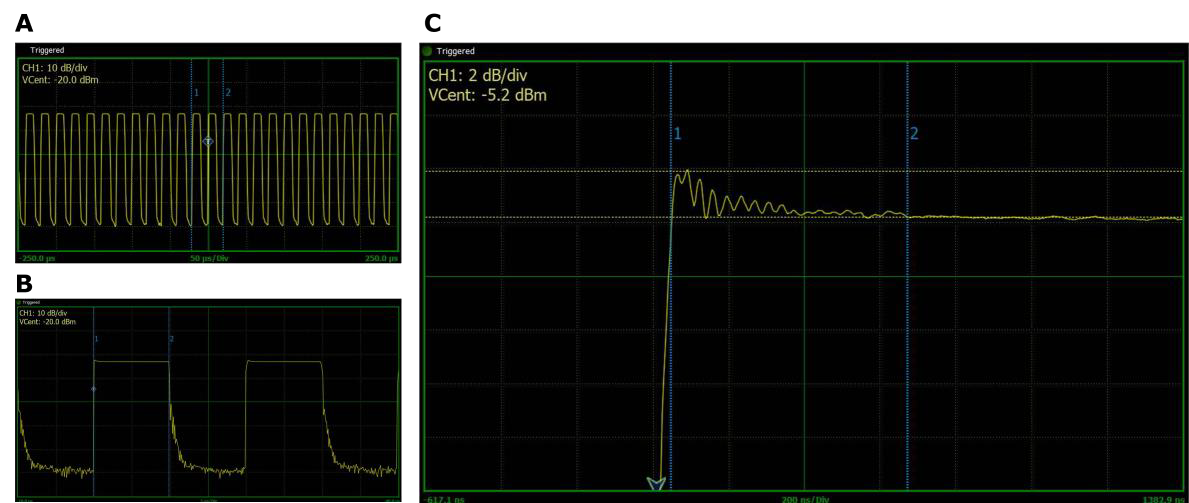The image size is (1189, 503).
Task: Click the upper horizontal dotted cursor line in right plot
Action: pos(900,172)
